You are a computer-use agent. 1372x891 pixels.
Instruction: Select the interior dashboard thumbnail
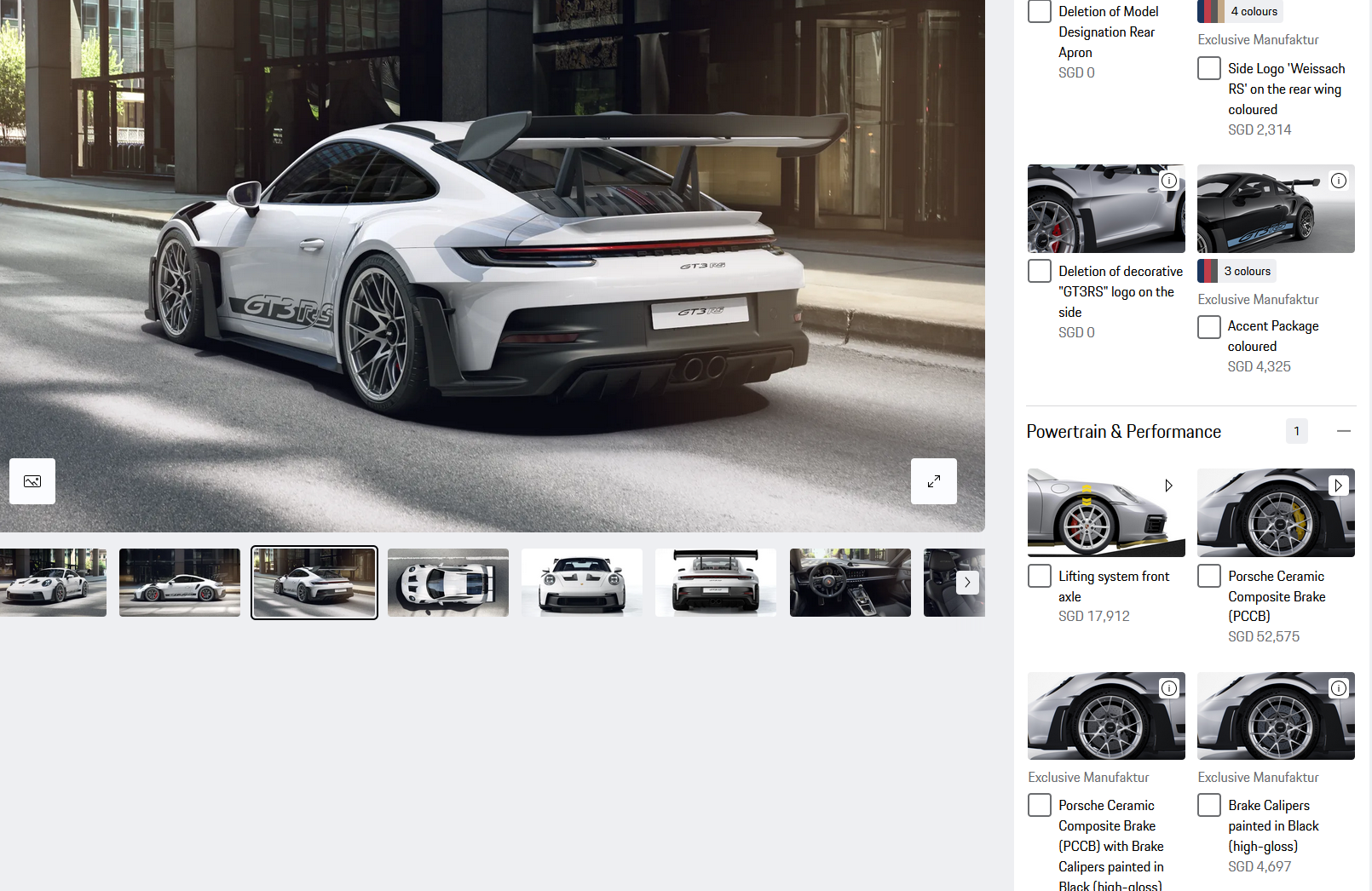pyautogui.click(x=850, y=583)
